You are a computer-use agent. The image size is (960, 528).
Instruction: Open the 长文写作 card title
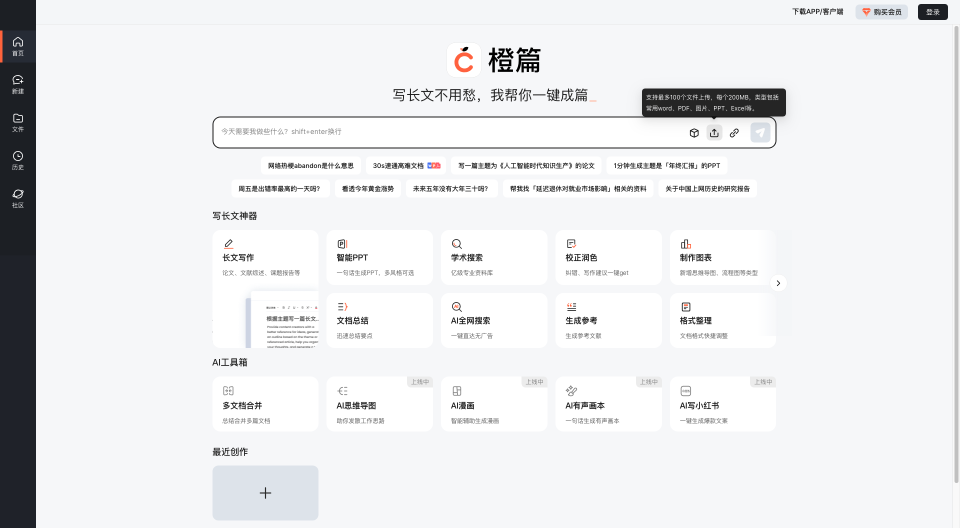pos(238,258)
